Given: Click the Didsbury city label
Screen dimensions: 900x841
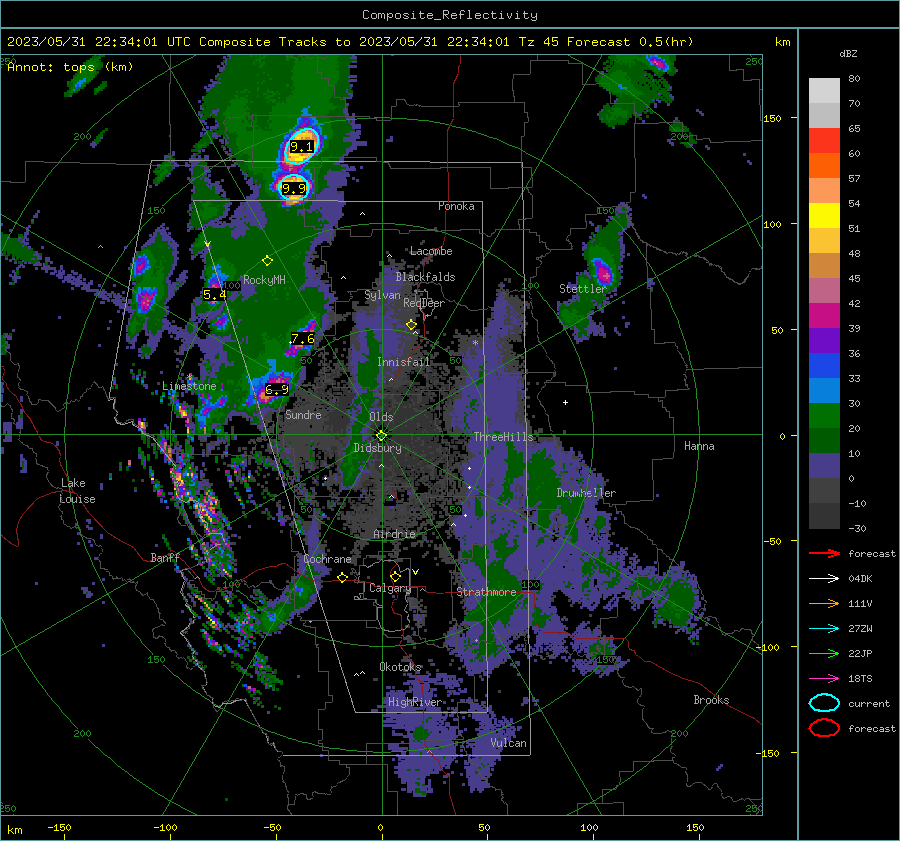Looking at the screenshot, I should click(377, 448).
